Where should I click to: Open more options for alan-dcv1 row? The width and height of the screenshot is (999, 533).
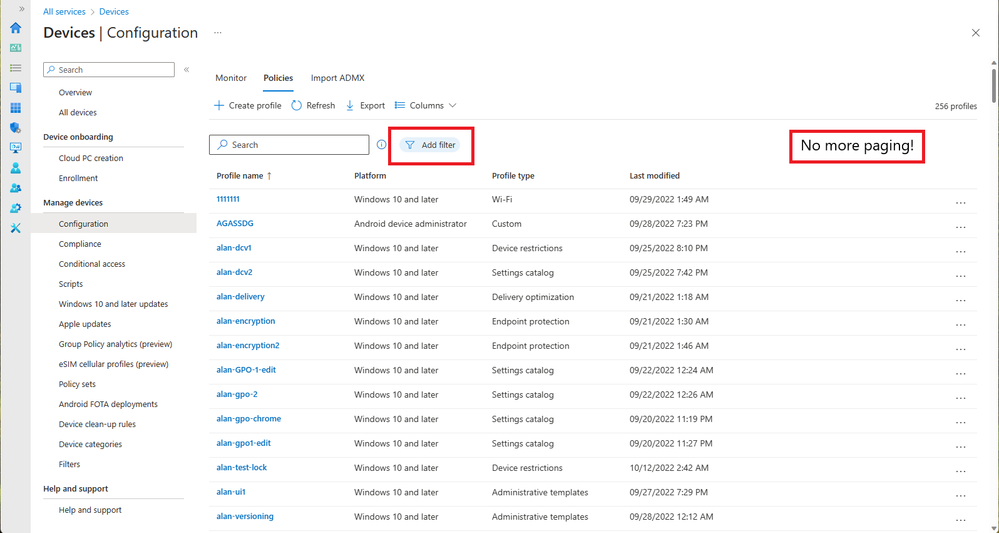tap(961, 251)
